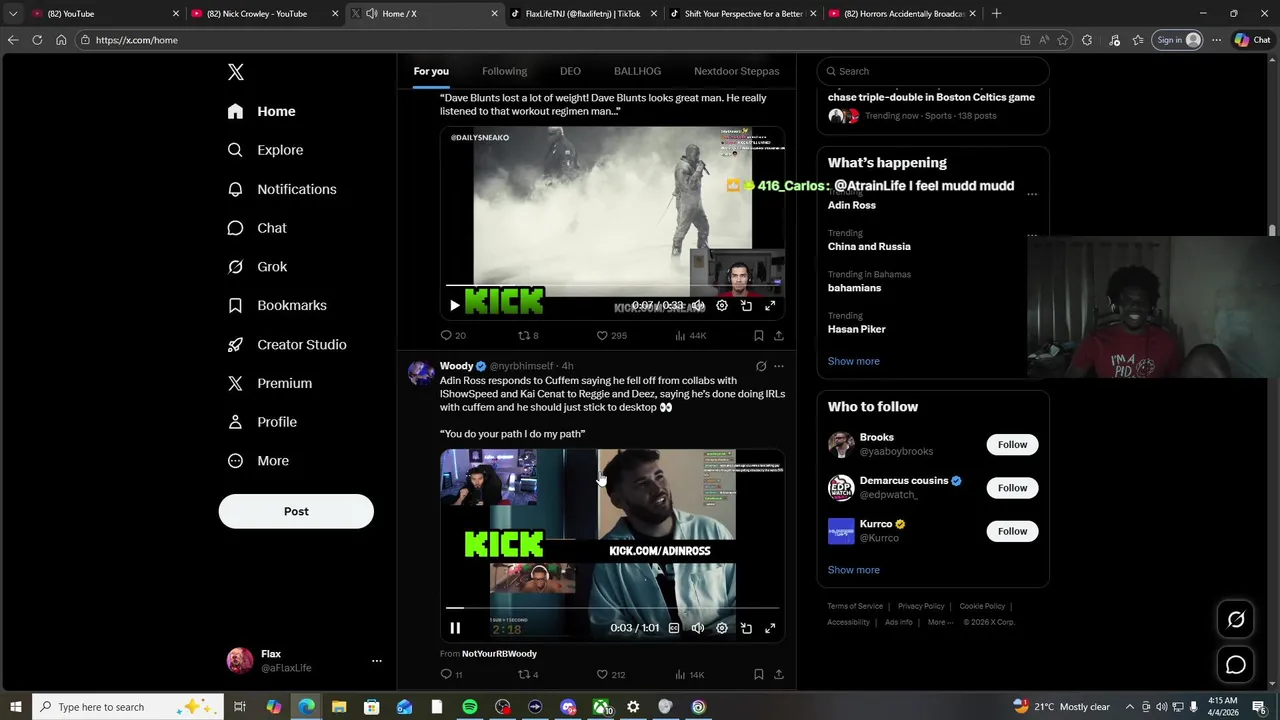The height and width of the screenshot is (720, 1280).
Task: Share the Dave Blunts video post
Action: click(779, 335)
